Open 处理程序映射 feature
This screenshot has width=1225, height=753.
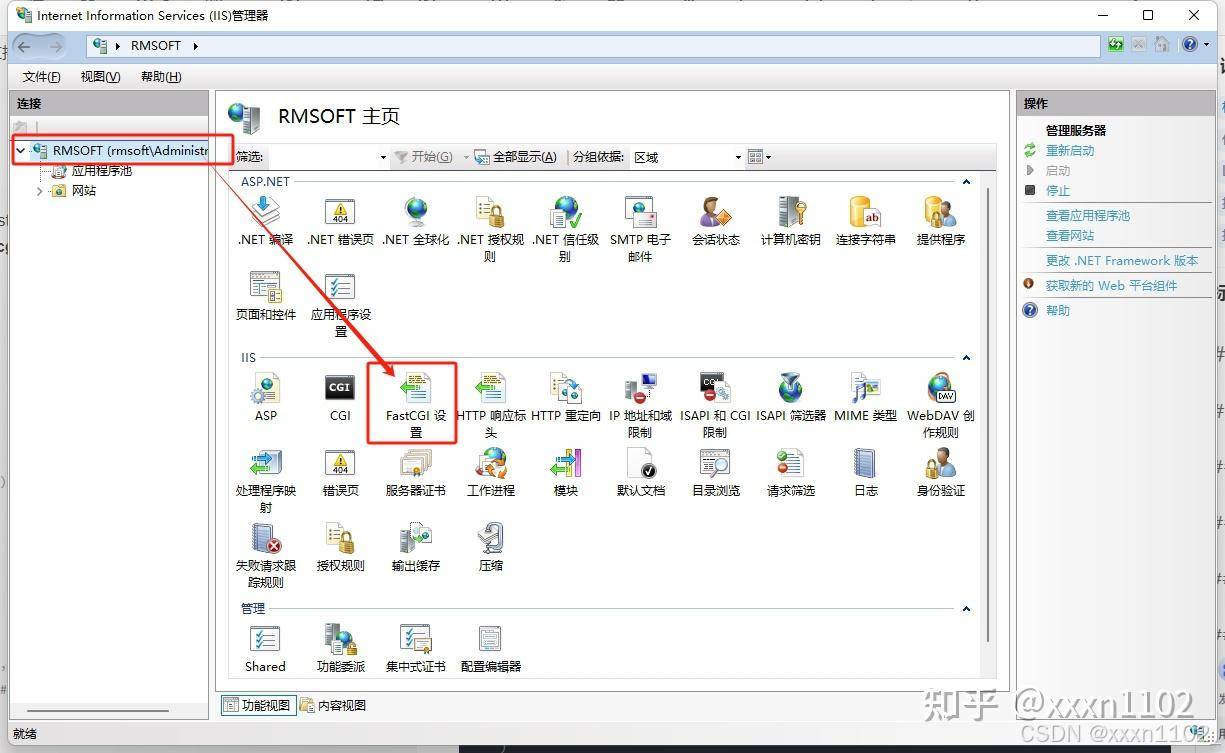tap(265, 480)
